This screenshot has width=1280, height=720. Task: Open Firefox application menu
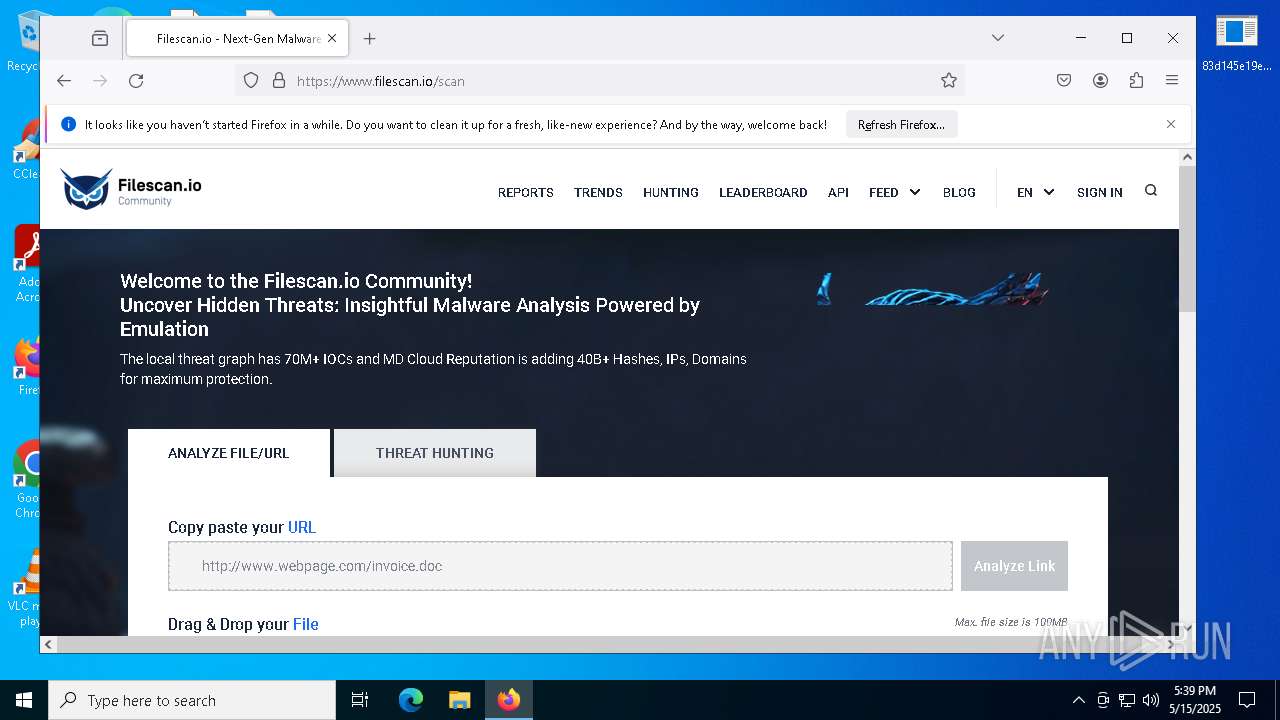(1172, 80)
